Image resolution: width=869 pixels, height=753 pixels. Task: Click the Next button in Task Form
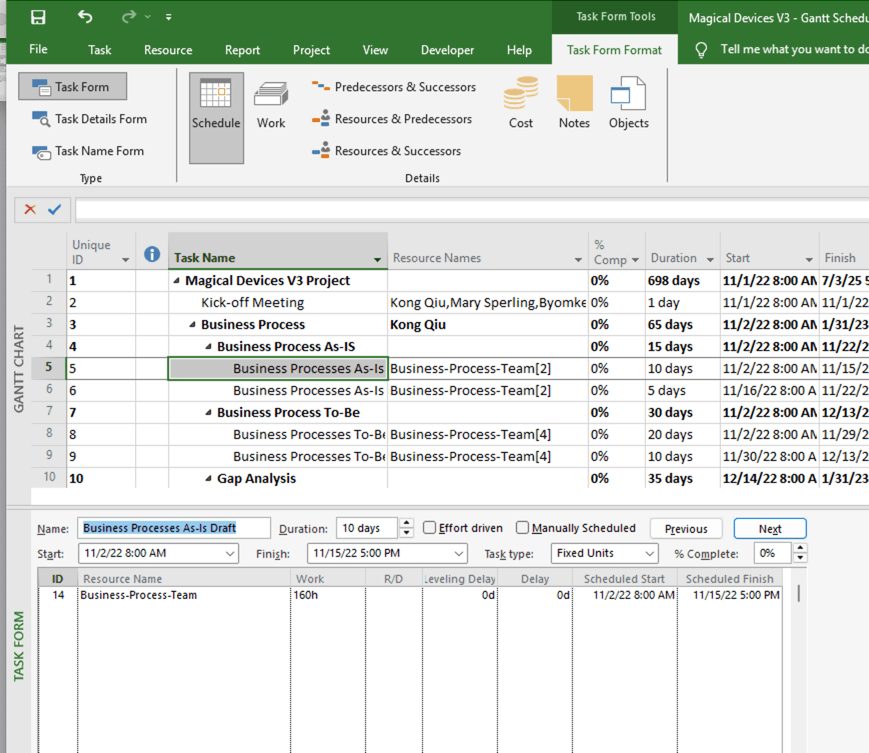pyautogui.click(x=770, y=528)
